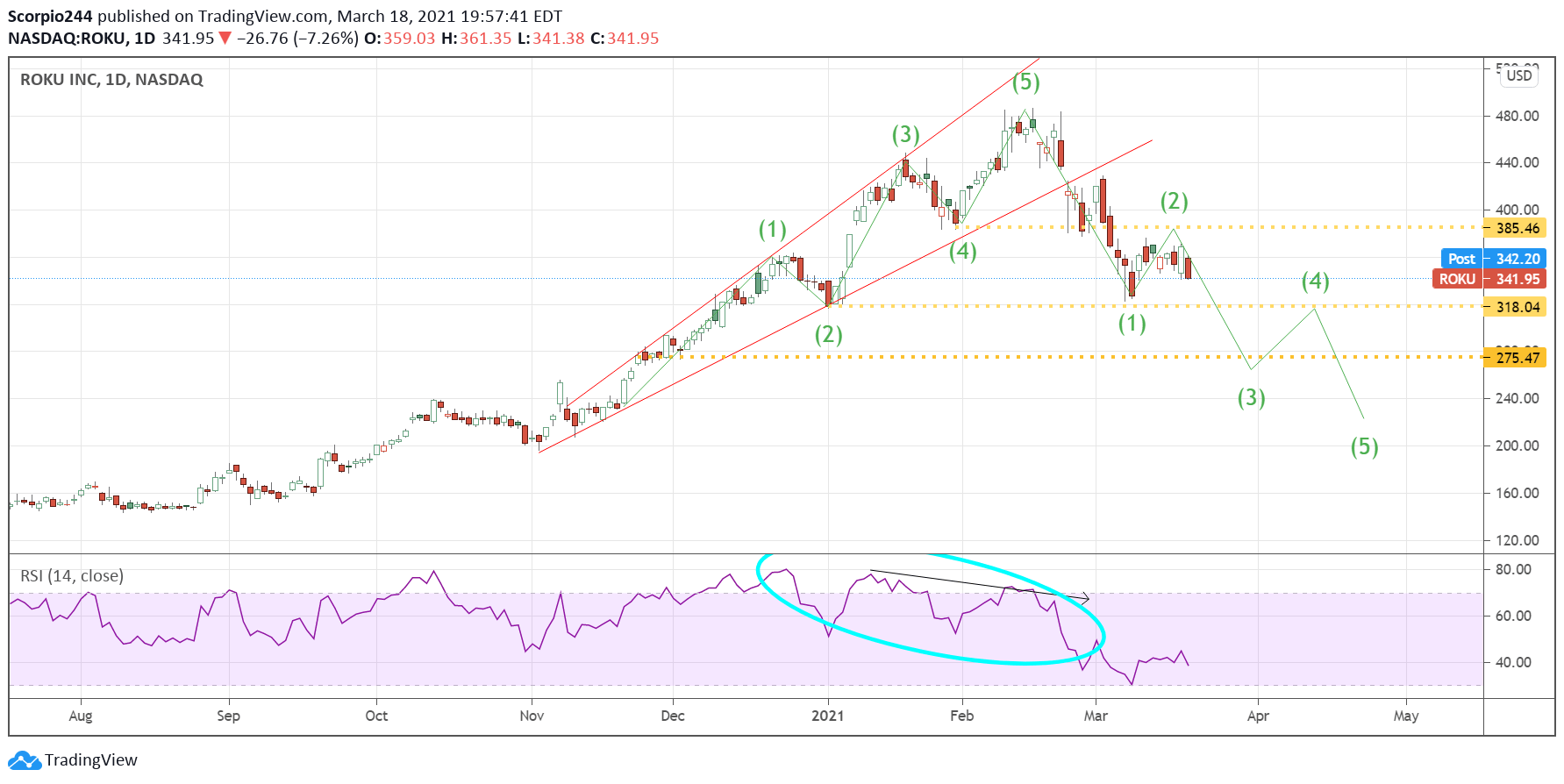
Task: Click the green (5) label at the peak
Action: (1025, 82)
